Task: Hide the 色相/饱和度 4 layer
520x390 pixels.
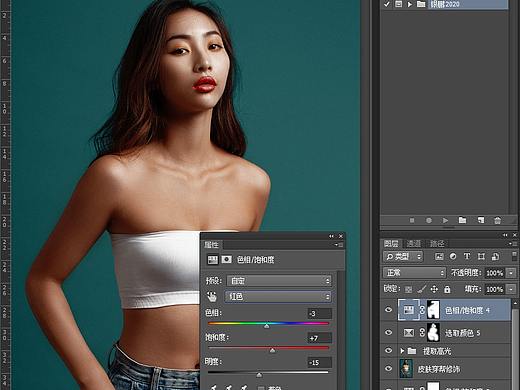Action: (x=388, y=310)
